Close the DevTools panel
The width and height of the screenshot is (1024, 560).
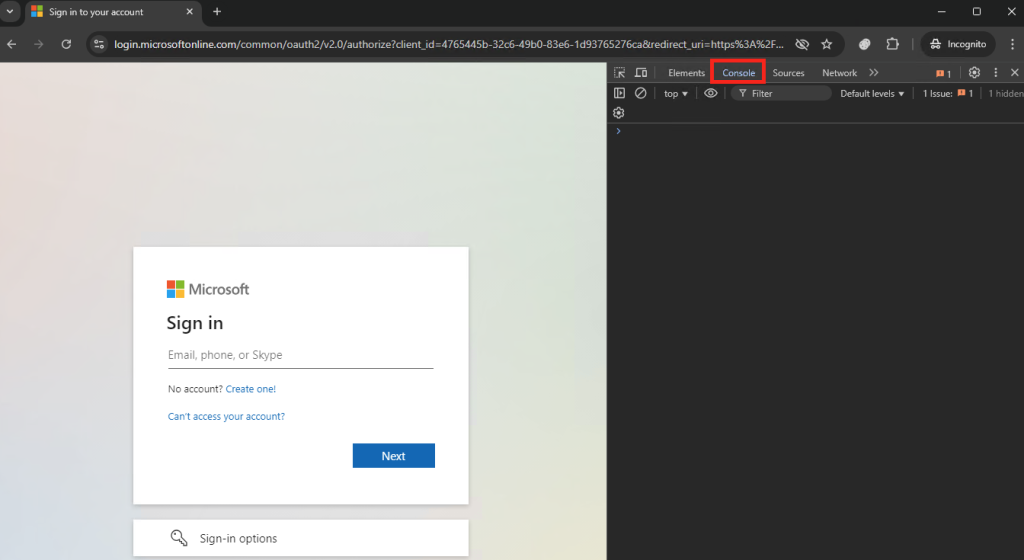click(x=1014, y=72)
